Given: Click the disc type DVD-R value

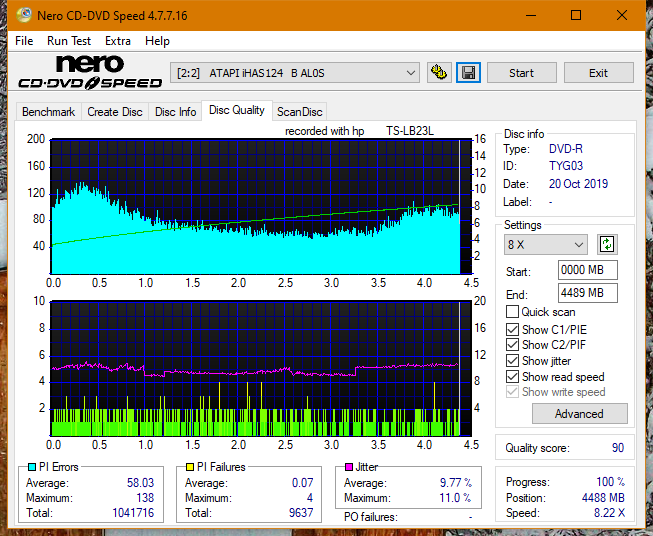Looking at the screenshot, I should (x=566, y=149).
